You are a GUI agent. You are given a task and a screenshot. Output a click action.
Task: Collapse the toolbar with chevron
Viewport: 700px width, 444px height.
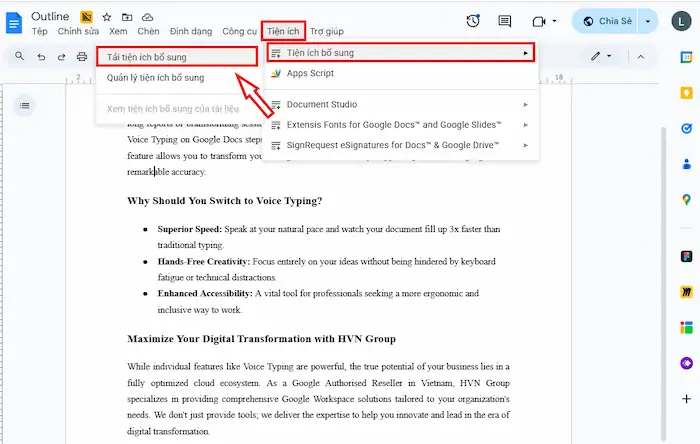click(x=639, y=56)
